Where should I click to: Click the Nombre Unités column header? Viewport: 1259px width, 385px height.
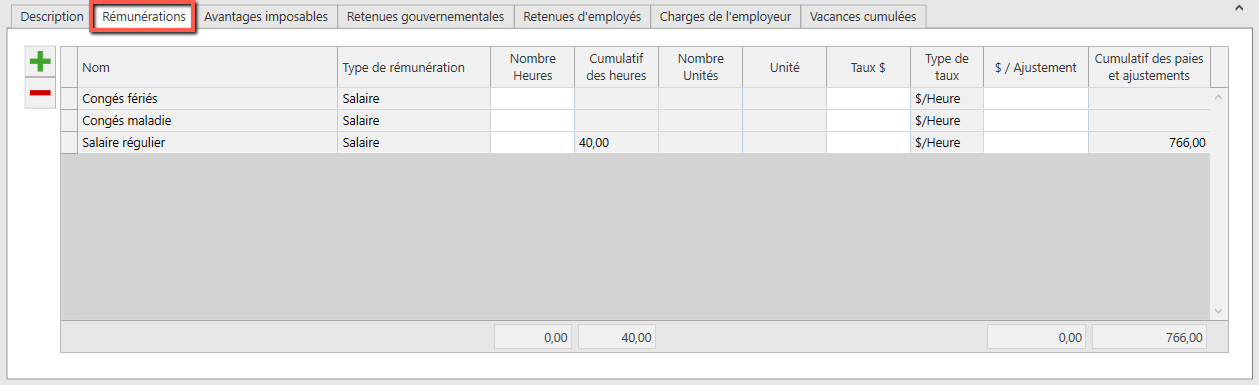(x=700, y=67)
